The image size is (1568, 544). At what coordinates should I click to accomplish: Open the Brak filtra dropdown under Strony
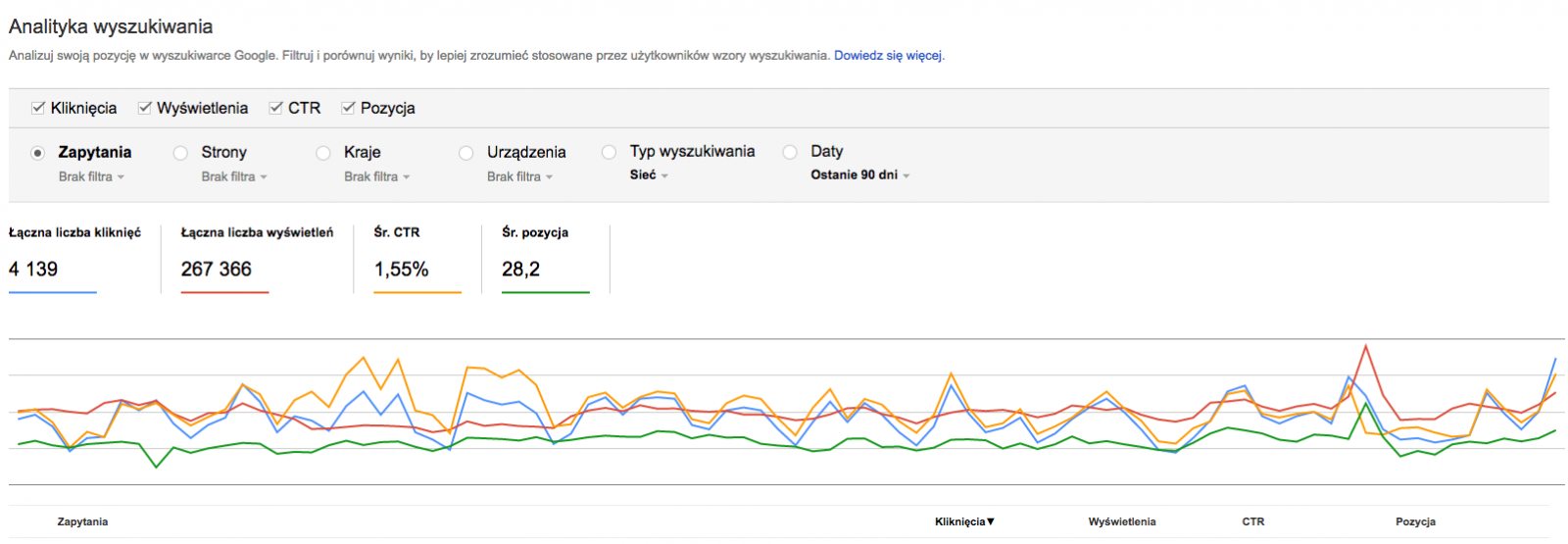(234, 176)
